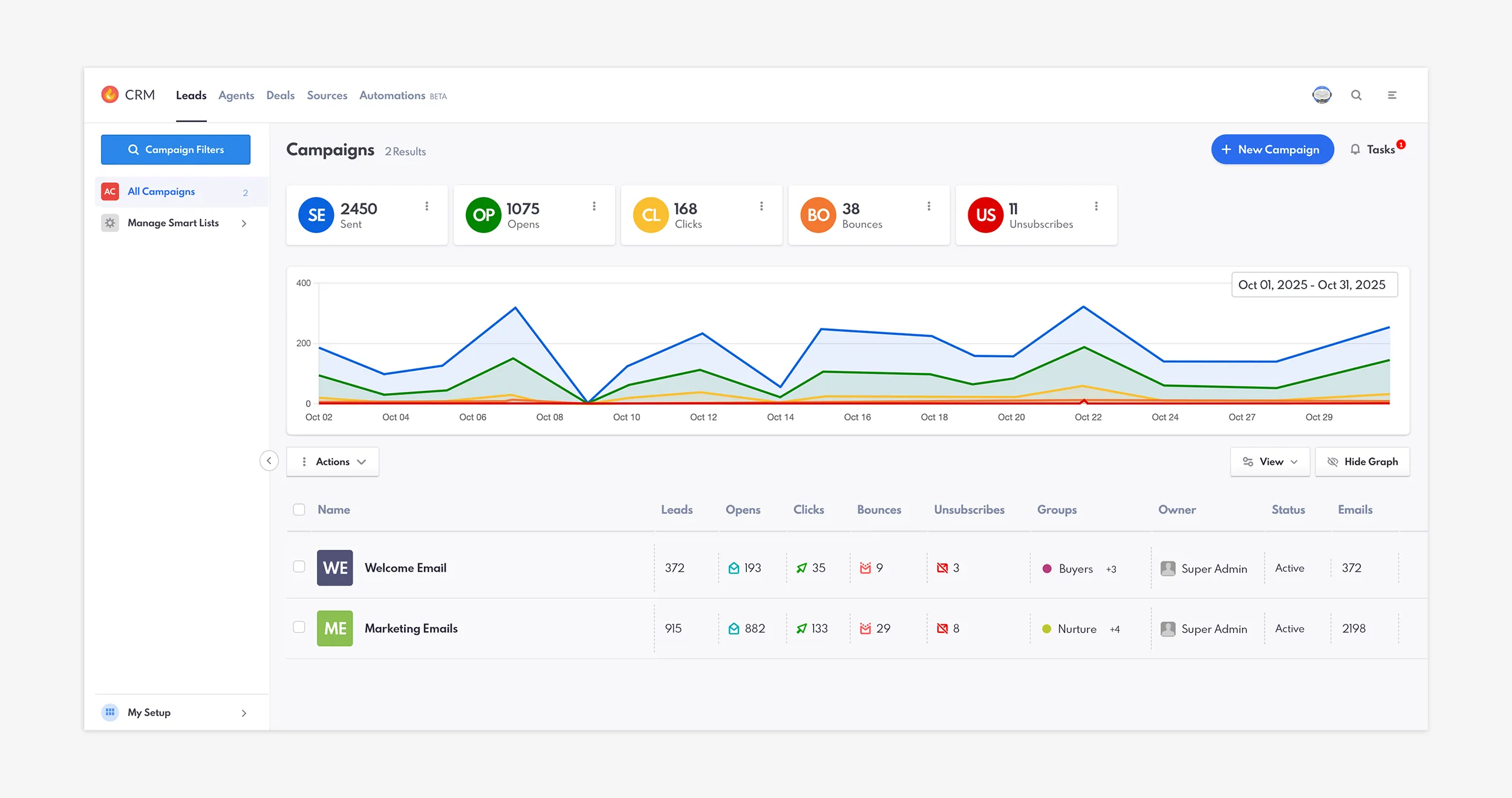Open the Actions dropdown
Viewport: 1512px width, 798px height.
(x=332, y=461)
